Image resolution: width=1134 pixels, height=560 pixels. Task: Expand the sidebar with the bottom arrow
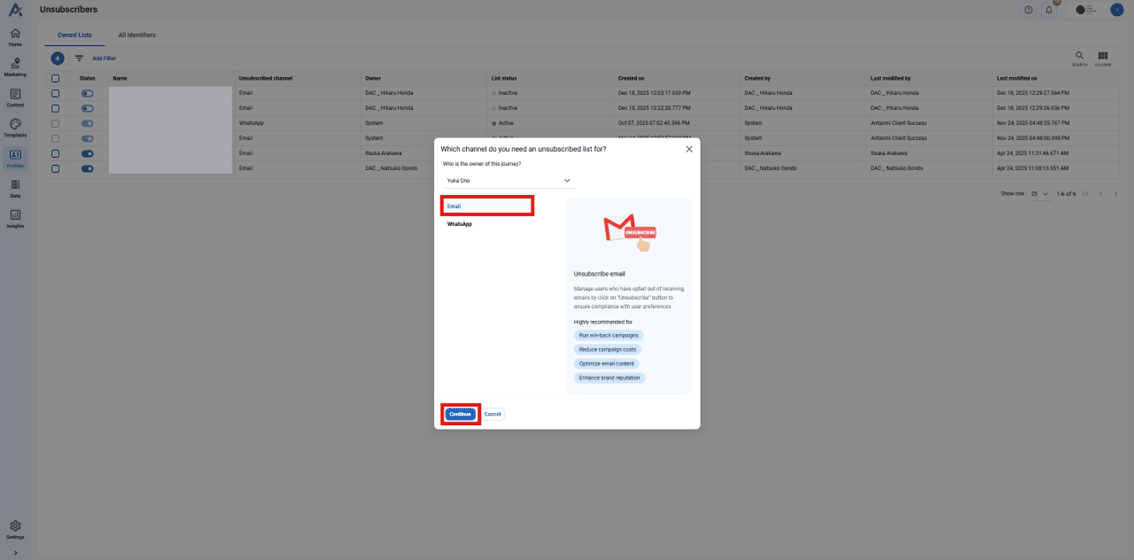(x=15, y=553)
